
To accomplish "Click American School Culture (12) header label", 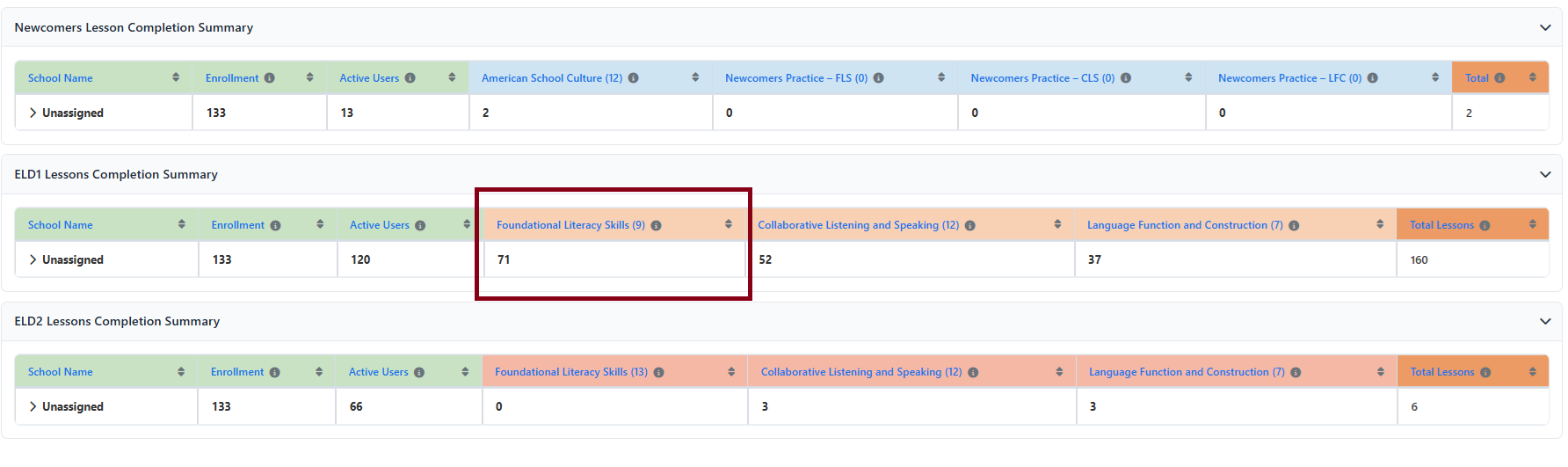I will [x=552, y=78].
